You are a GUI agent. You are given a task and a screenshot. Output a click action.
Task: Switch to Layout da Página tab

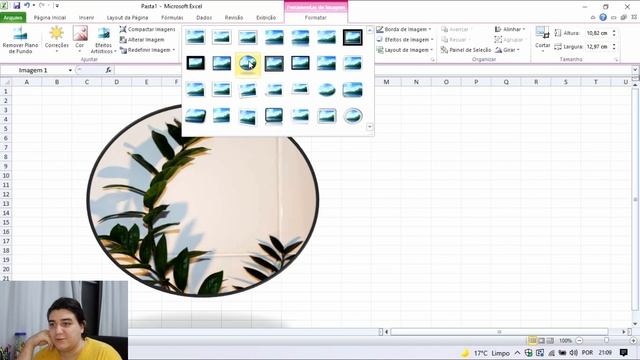pyautogui.click(x=127, y=18)
